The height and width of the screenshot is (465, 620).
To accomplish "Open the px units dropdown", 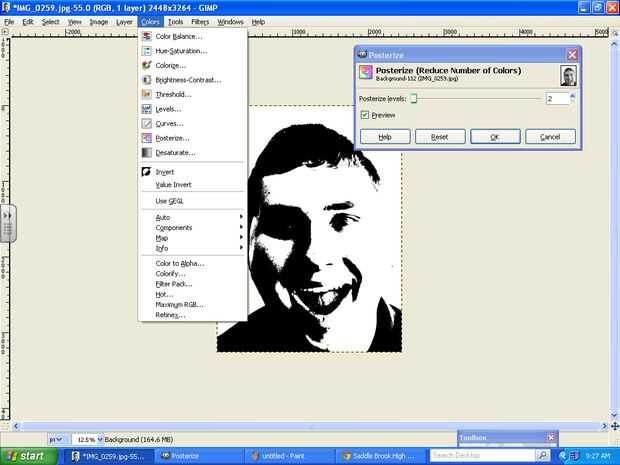I will (x=55, y=439).
